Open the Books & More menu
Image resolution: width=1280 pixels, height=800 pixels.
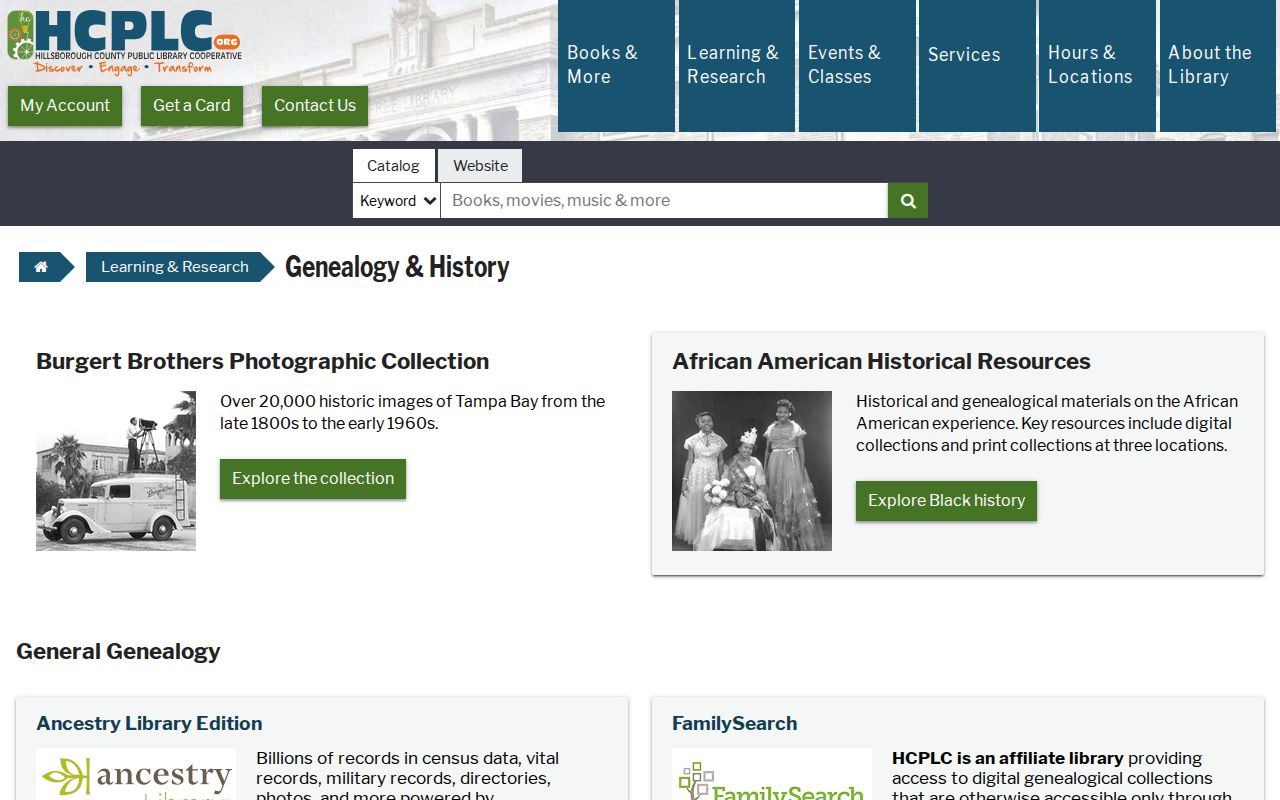click(x=616, y=66)
